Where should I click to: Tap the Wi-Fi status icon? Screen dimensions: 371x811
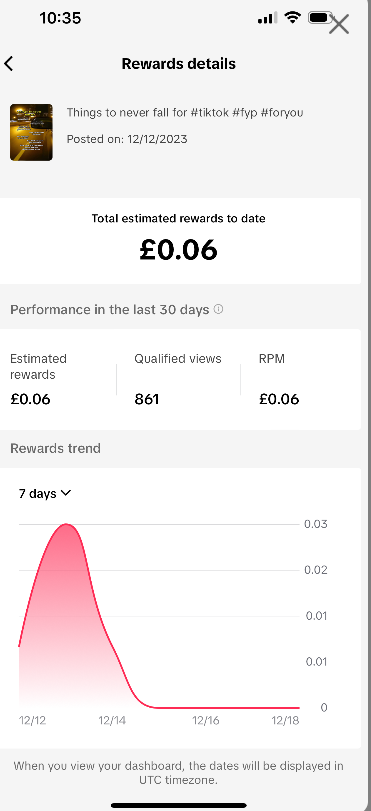click(x=293, y=18)
